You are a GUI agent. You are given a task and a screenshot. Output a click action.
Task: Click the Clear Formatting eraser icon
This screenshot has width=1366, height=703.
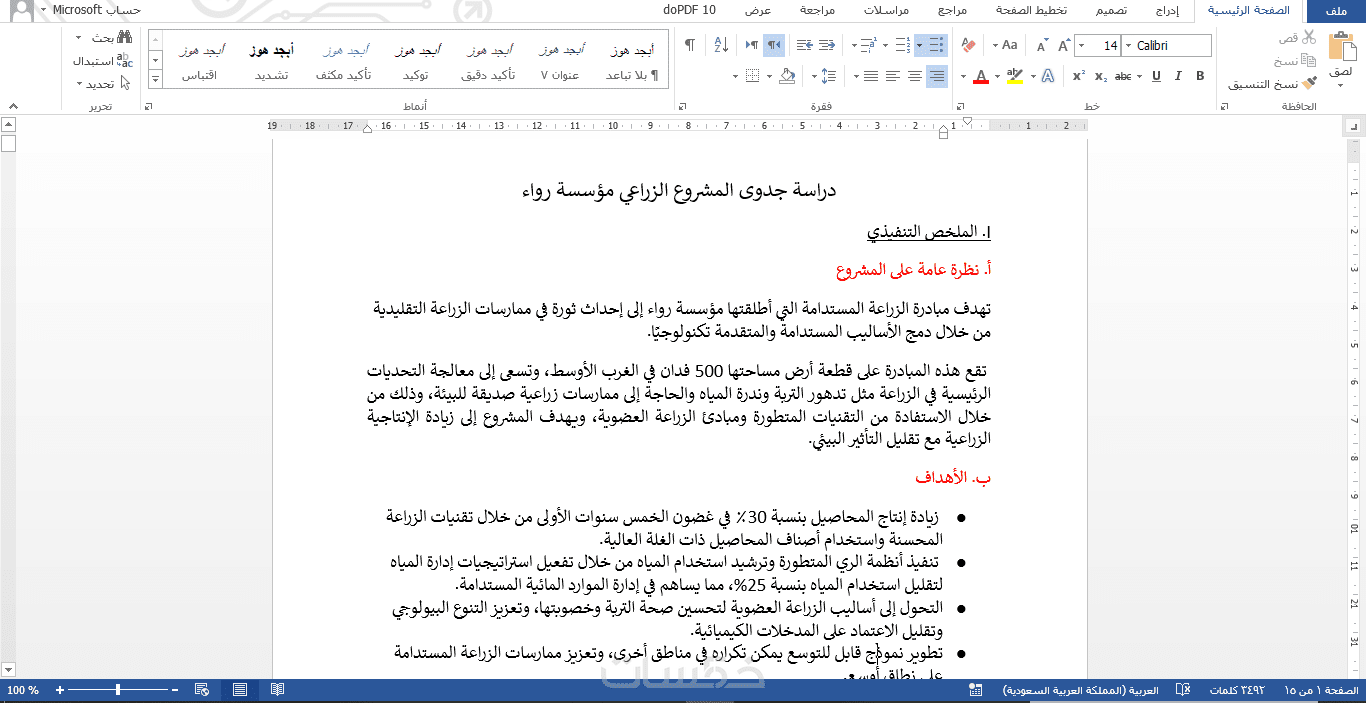968,45
